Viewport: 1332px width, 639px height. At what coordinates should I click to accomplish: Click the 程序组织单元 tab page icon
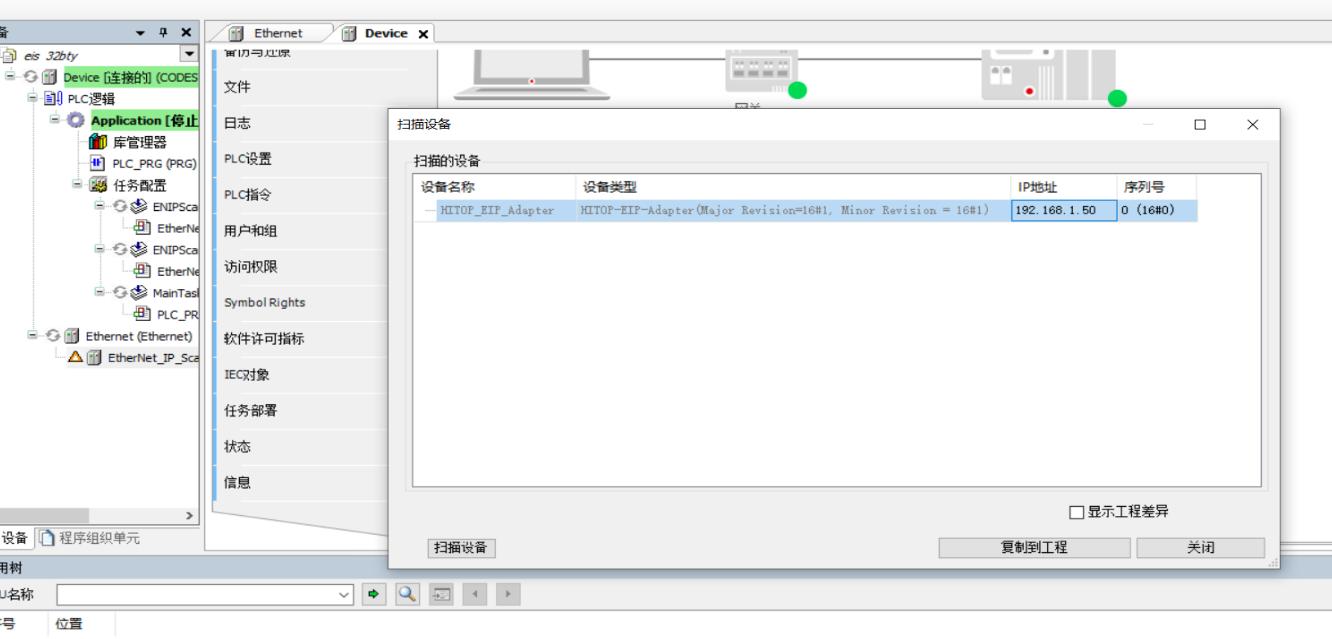(x=45, y=538)
